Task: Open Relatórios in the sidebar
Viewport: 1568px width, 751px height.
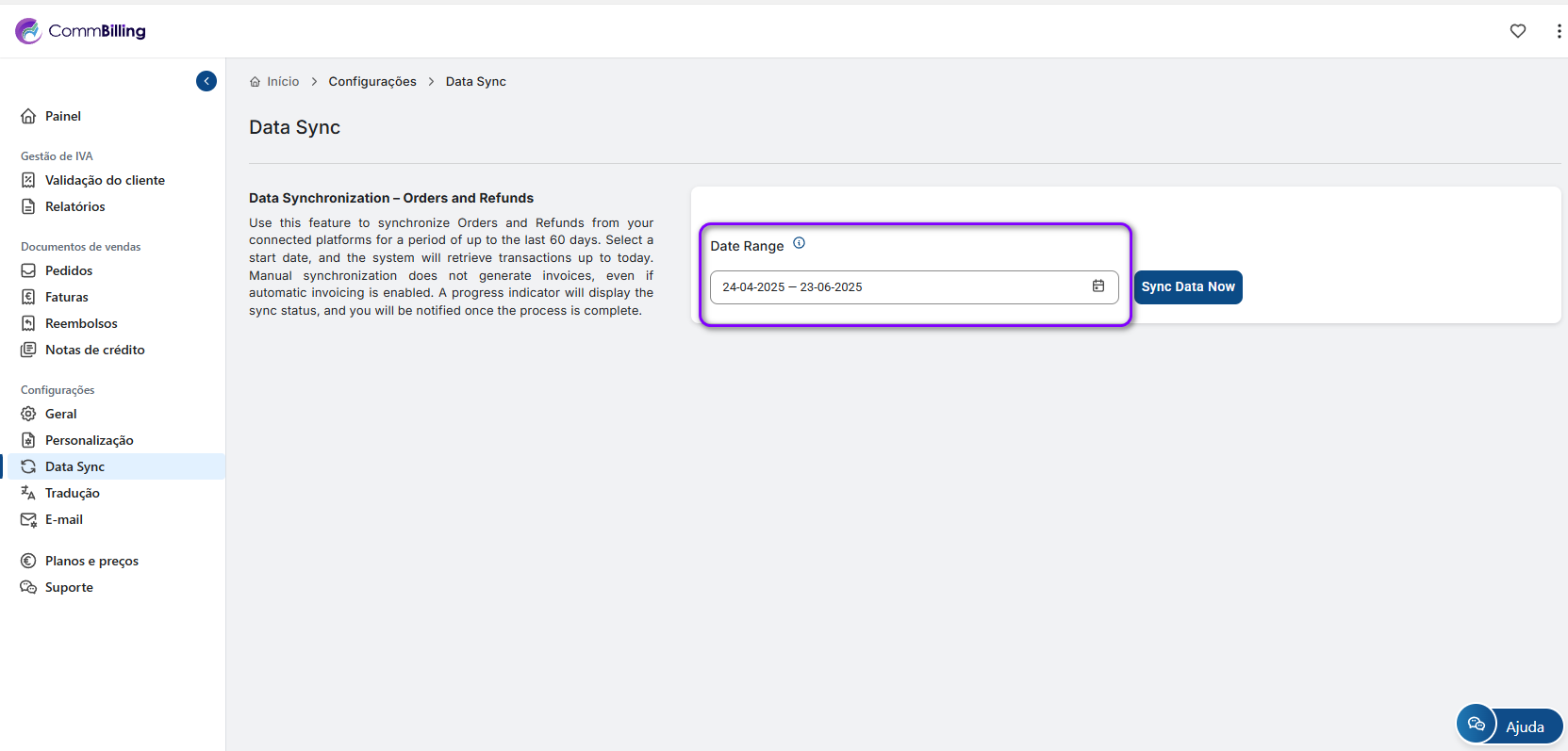Action: [74, 206]
